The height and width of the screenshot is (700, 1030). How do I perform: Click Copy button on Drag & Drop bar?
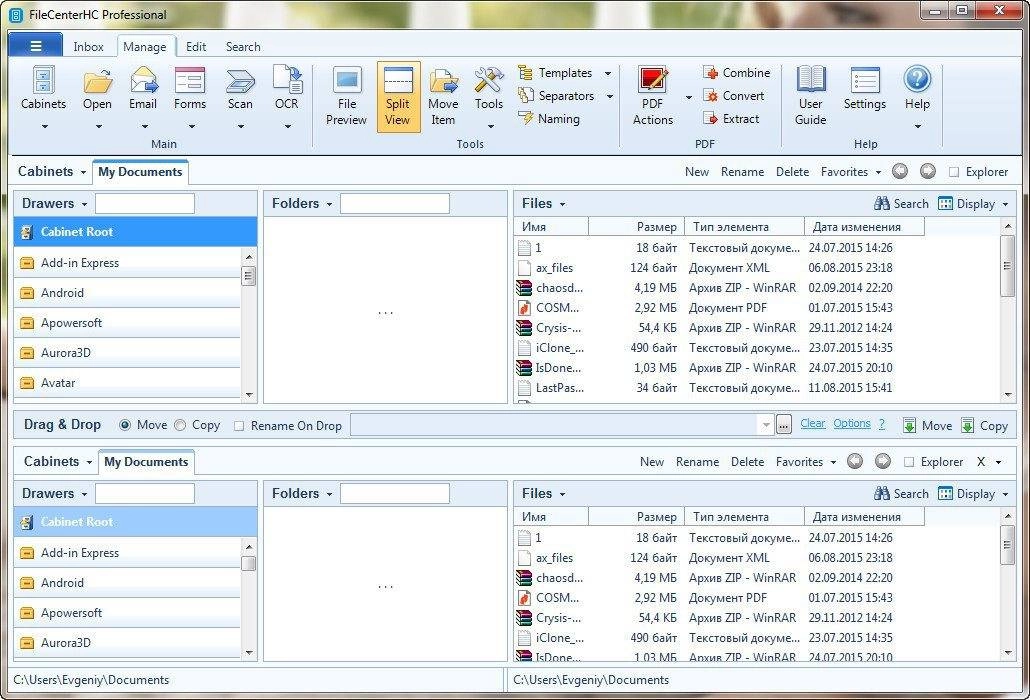click(x=984, y=426)
